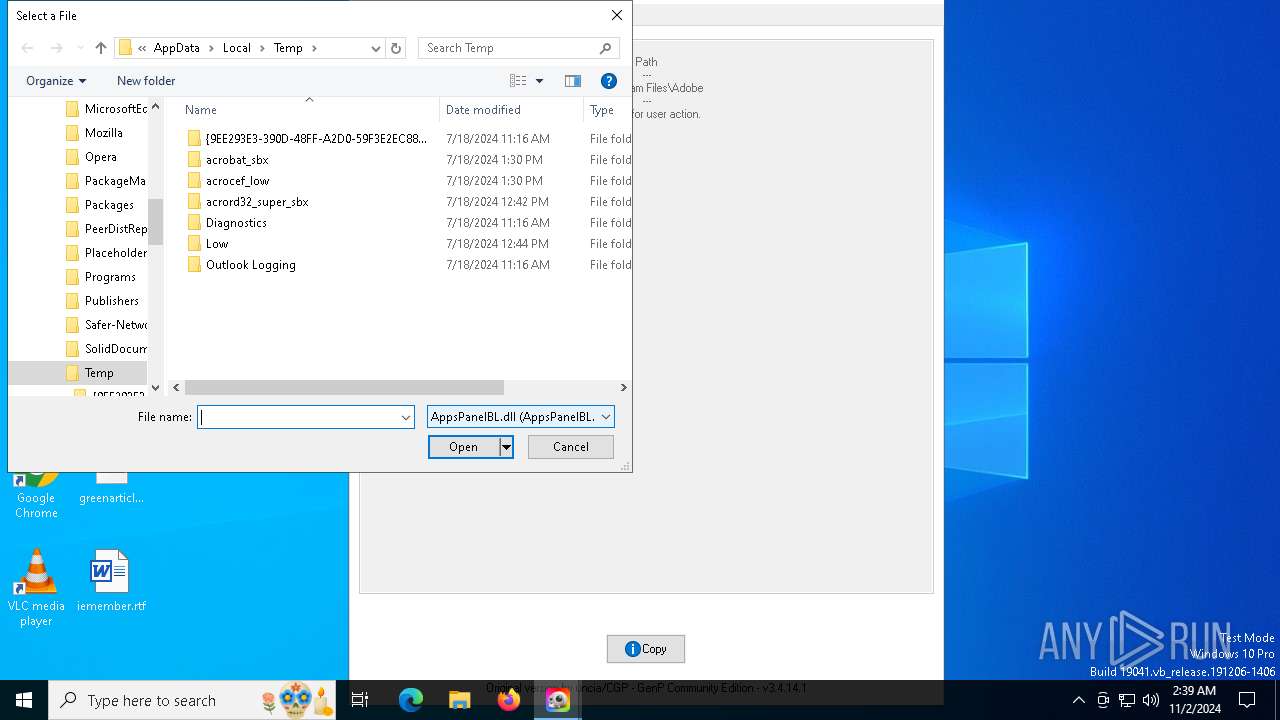Screen dimensions: 1280x720
Task: Open greenarticl desktop file
Action: [x=111, y=490]
